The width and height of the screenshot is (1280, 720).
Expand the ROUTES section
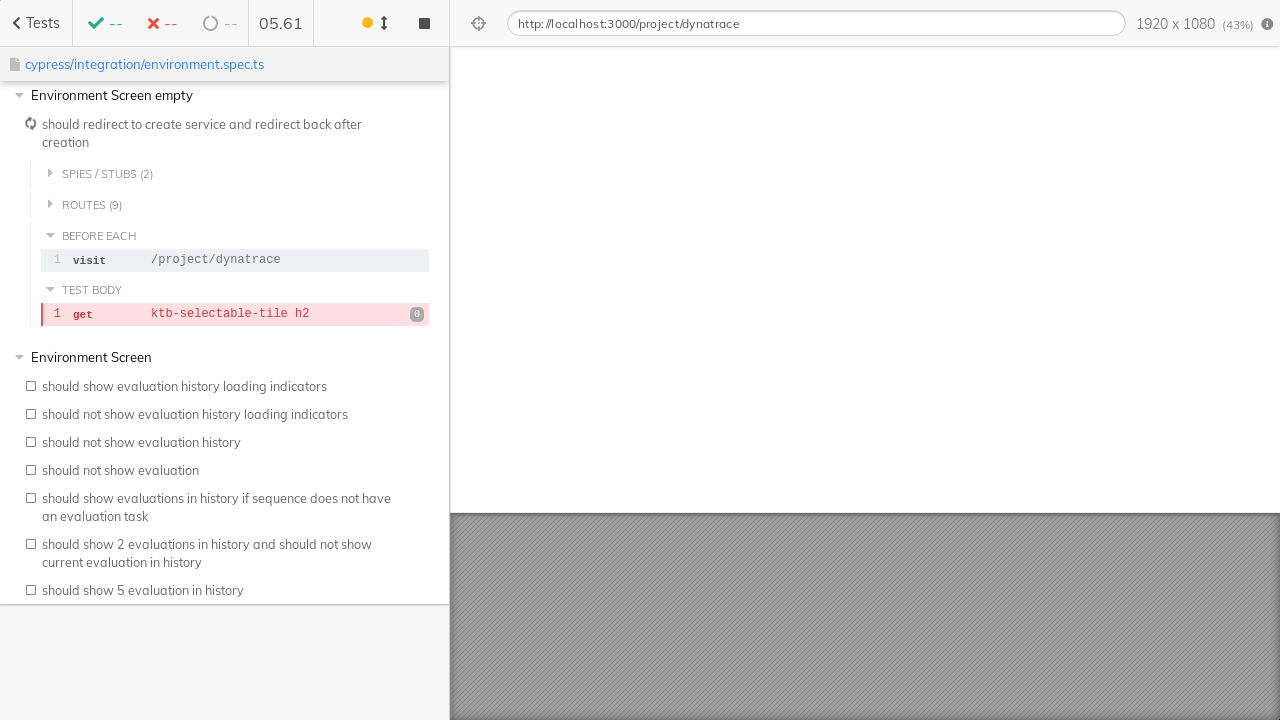(50, 204)
